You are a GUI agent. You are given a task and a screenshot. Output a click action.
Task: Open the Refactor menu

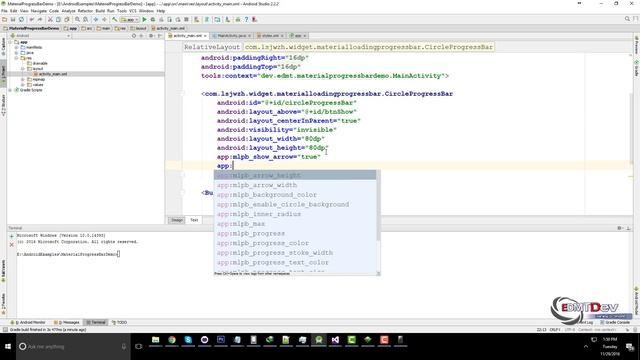[85, 11]
